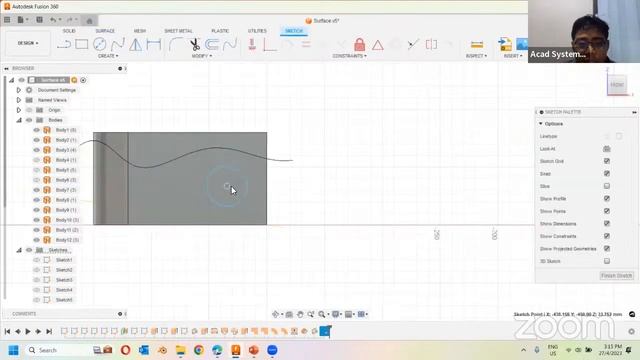Toggle the Show Profile checkbox
The image size is (640, 360).
(607, 199)
